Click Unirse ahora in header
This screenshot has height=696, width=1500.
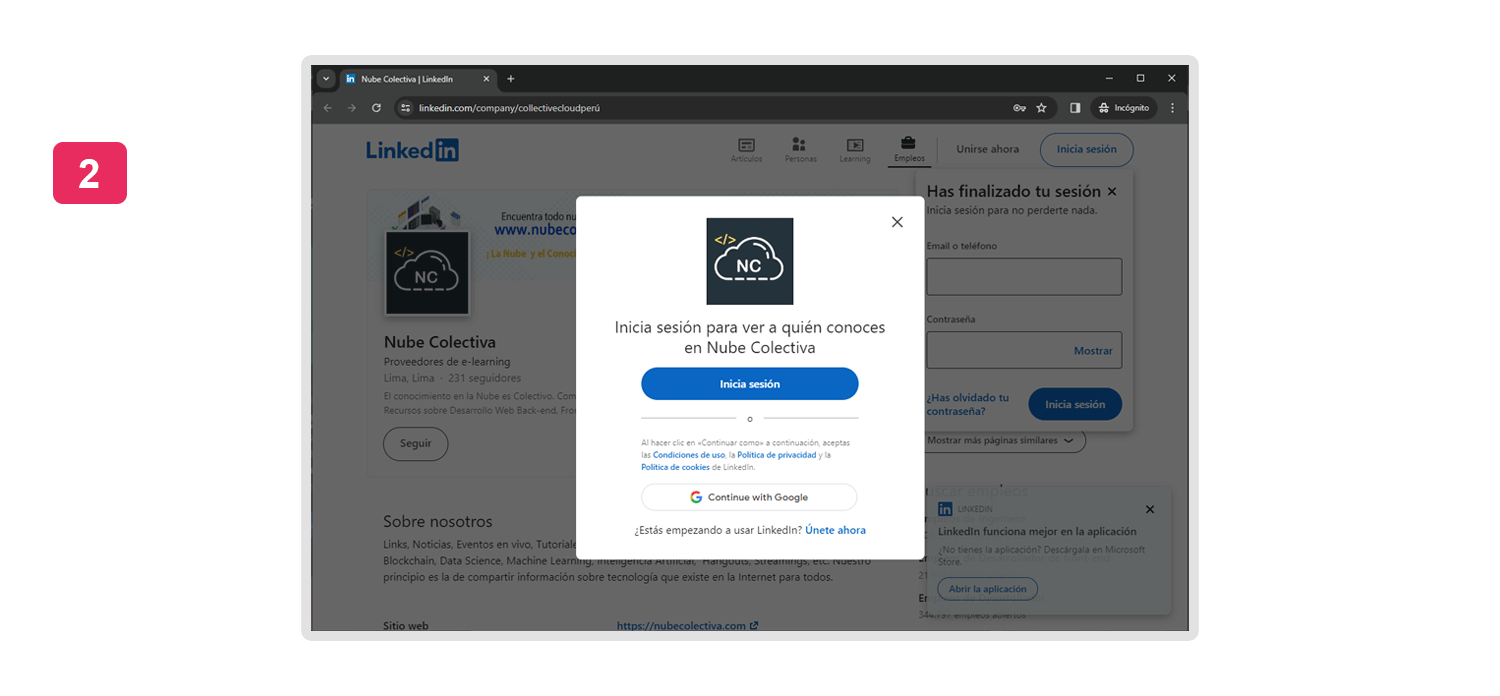point(987,149)
